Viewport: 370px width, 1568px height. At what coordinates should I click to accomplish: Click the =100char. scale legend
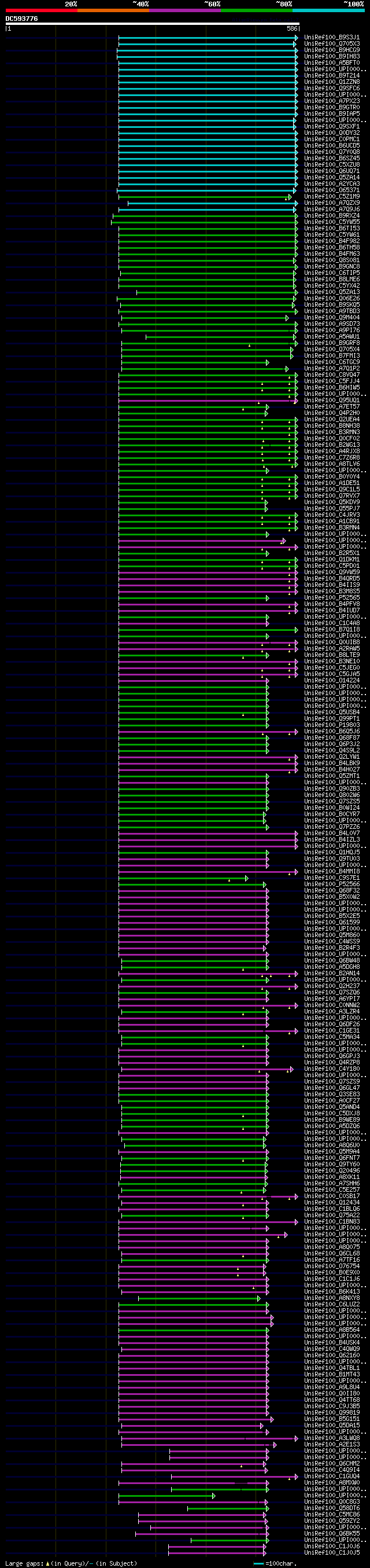275,1563
